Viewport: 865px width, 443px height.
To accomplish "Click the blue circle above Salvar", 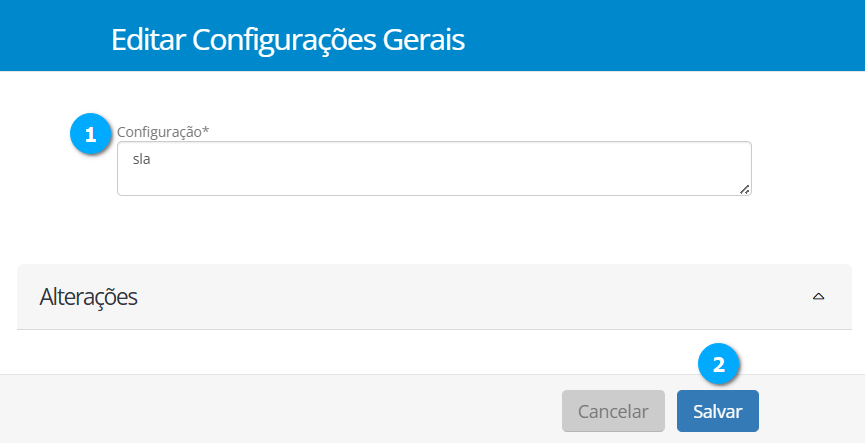I will point(718,365).
